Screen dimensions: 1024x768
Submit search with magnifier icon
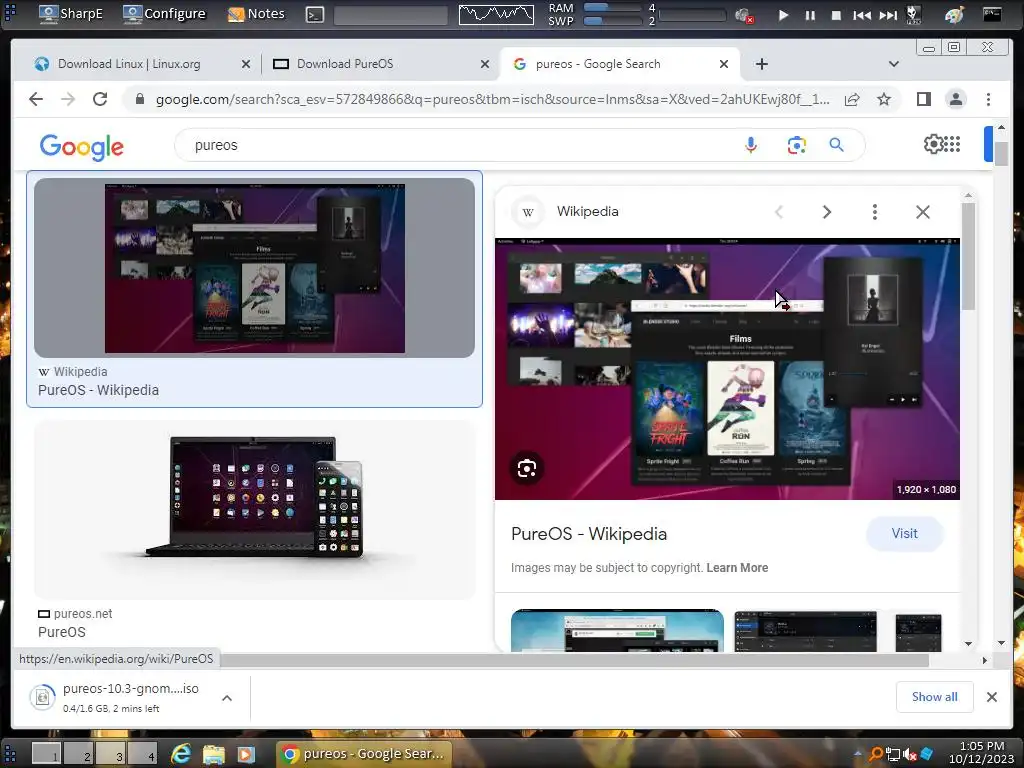(837, 145)
